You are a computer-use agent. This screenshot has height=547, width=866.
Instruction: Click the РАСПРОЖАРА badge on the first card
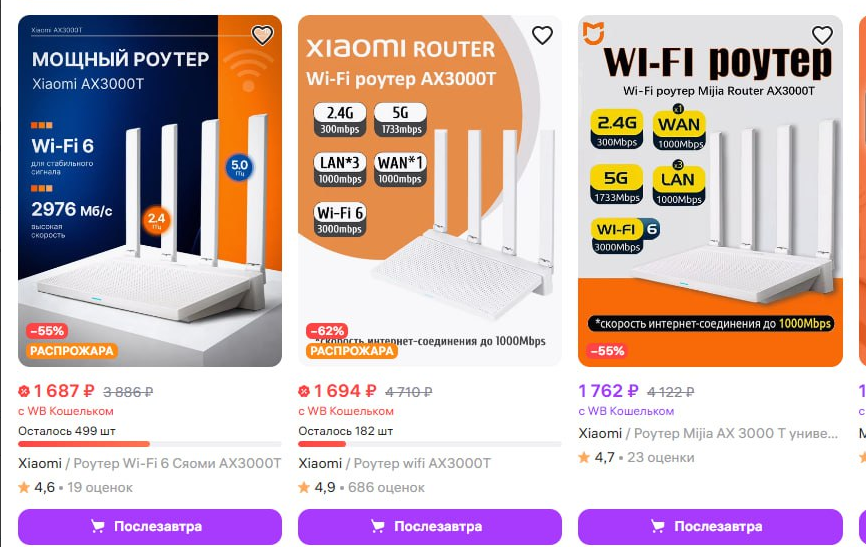coord(72,351)
